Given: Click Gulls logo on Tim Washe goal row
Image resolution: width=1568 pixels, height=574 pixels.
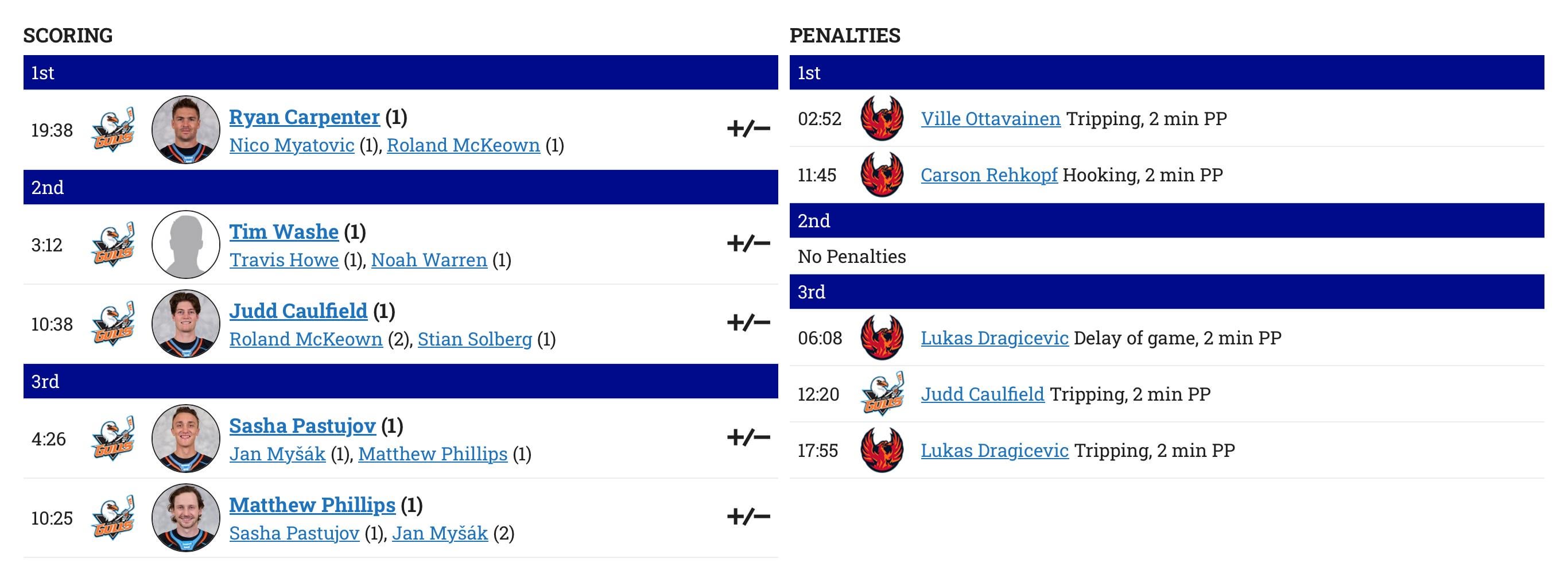Looking at the screenshot, I should [x=113, y=245].
